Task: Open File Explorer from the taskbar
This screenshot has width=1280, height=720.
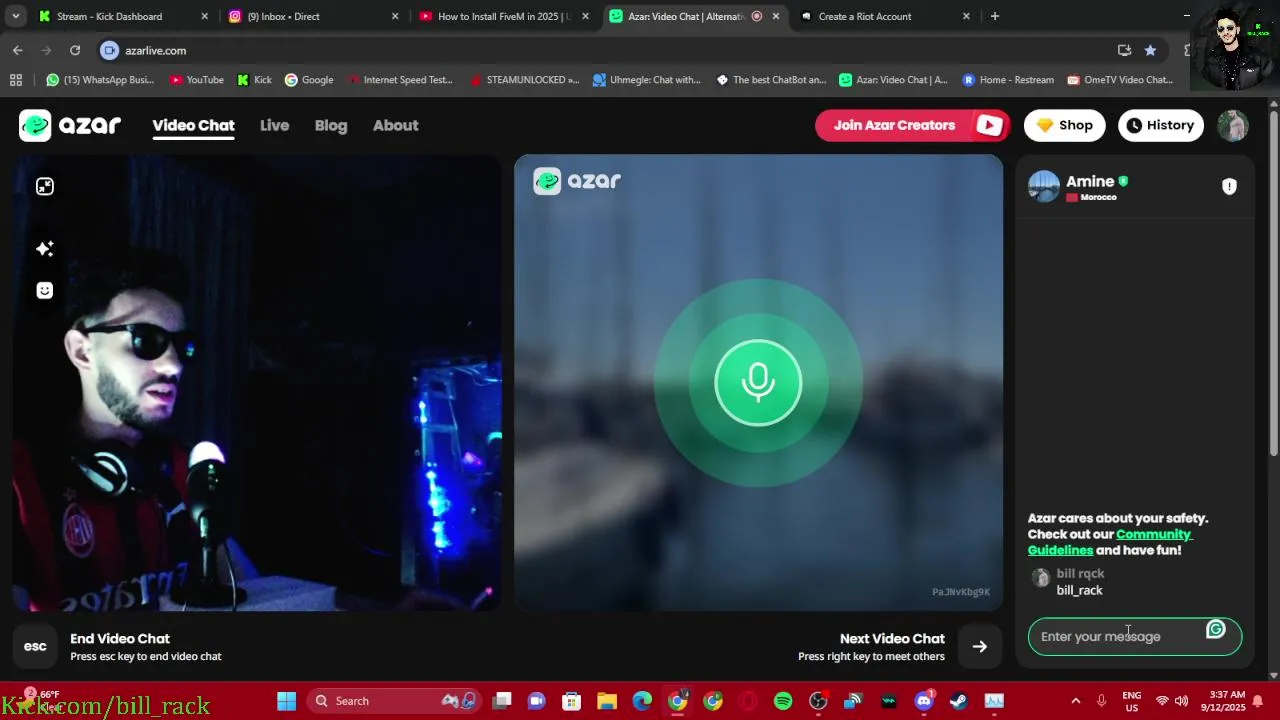Action: 607,701
